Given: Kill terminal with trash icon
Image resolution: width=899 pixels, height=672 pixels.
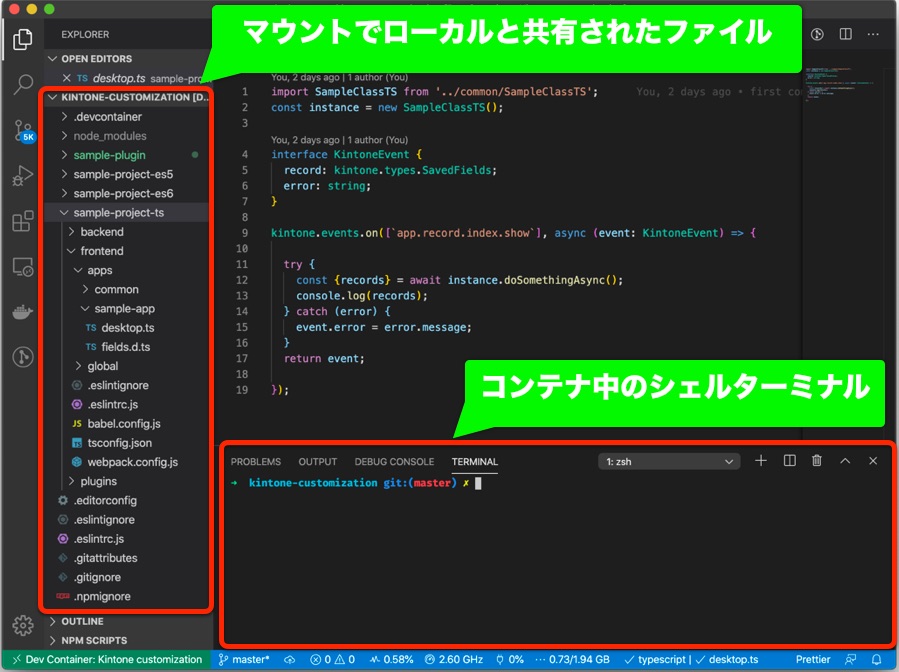Looking at the screenshot, I should tap(817, 460).
